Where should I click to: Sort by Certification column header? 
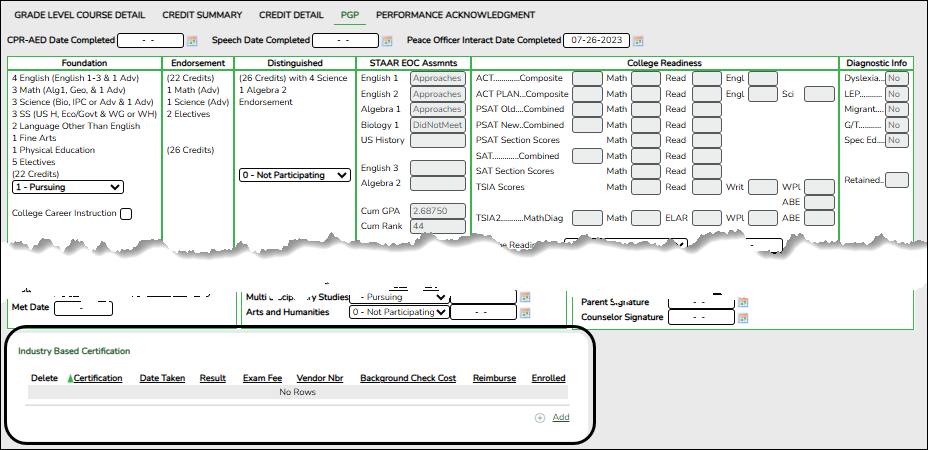pyautogui.click(x=98, y=378)
